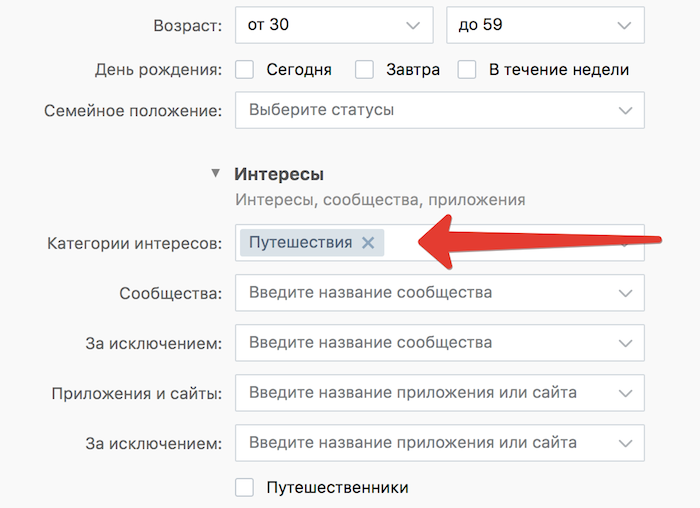Click the Путешественники checkbox label
This screenshot has height=508, width=700.
pos(337,488)
